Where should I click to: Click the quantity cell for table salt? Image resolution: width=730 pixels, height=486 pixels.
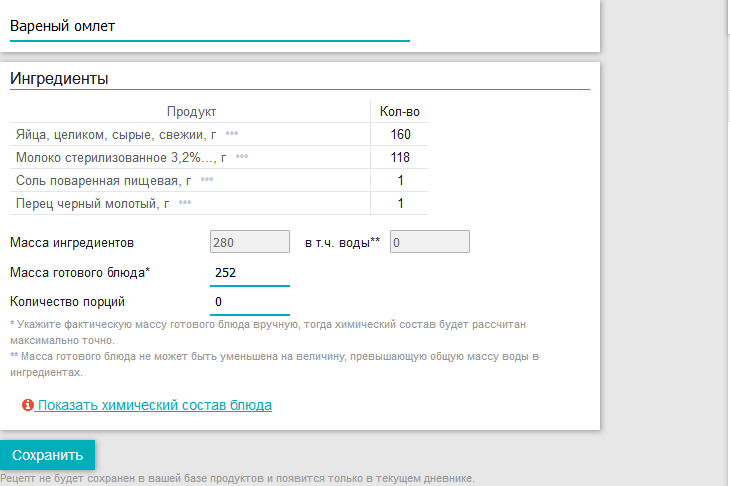click(x=400, y=180)
